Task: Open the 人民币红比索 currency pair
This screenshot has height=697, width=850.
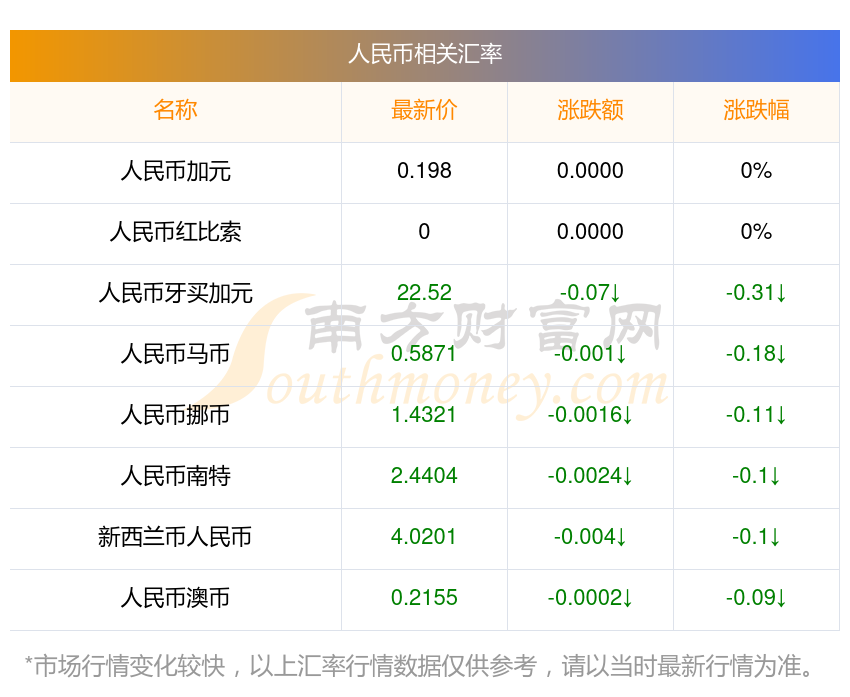Action: (x=175, y=232)
